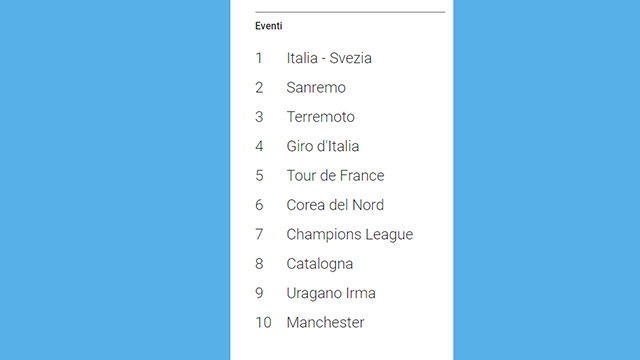The height and width of the screenshot is (360, 640).
Task: Open Giro d'Italia from the list
Action: coord(323,146)
